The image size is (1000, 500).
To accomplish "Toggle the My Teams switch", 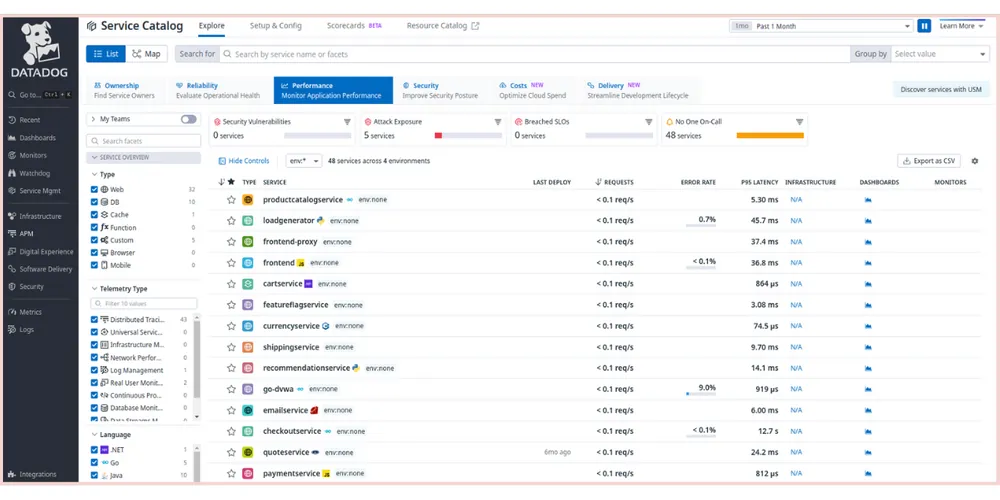I will pyautogui.click(x=189, y=119).
